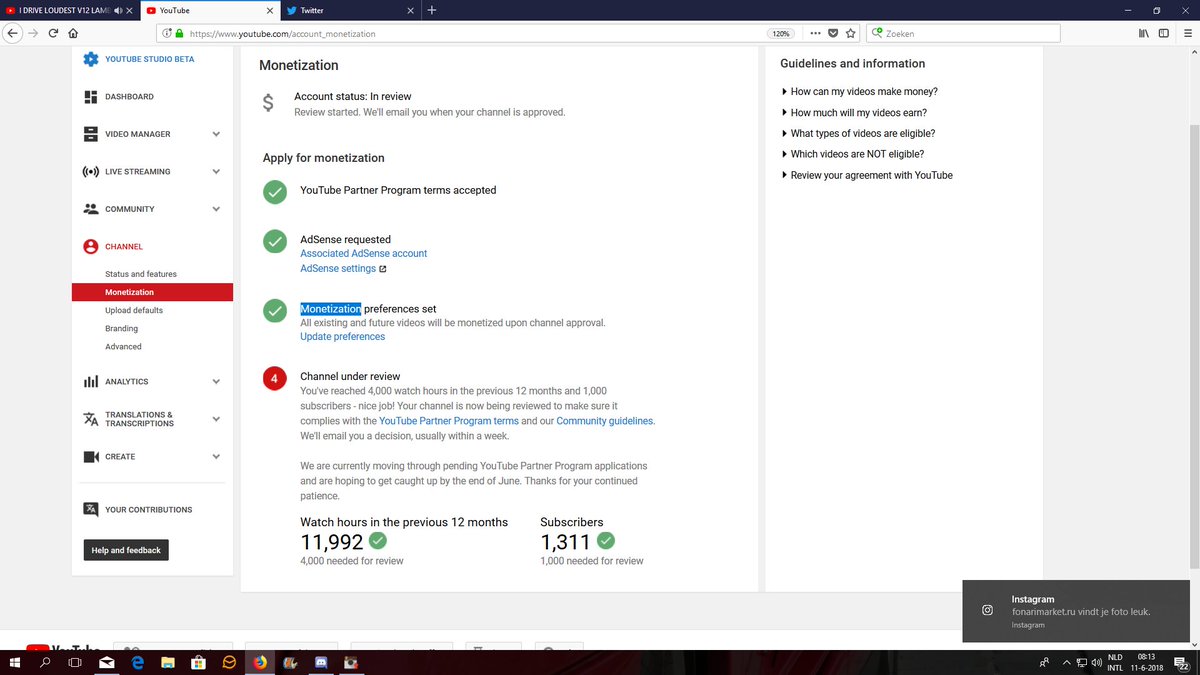Click the Update preferences link
1200x675 pixels.
tap(343, 337)
